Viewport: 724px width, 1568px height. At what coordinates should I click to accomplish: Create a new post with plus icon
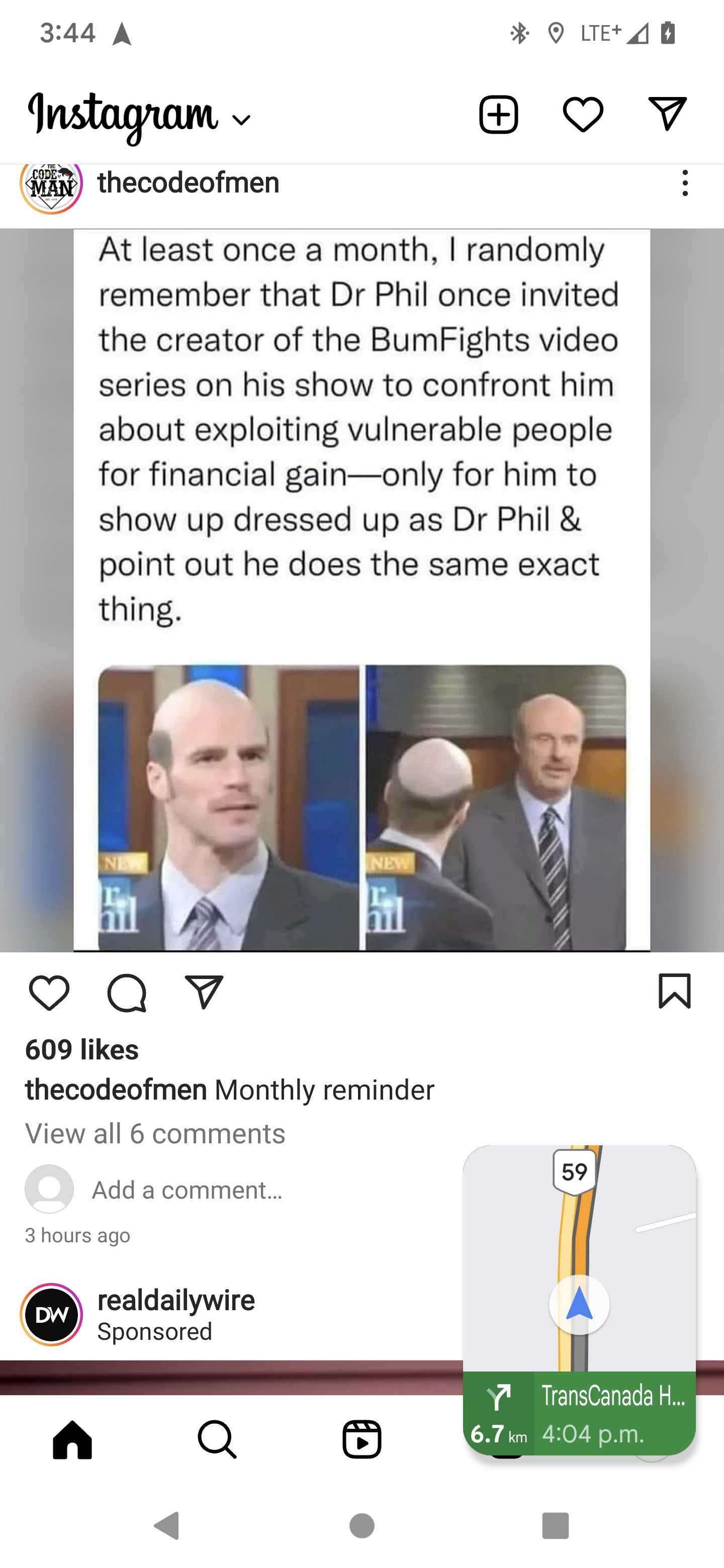tap(498, 115)
